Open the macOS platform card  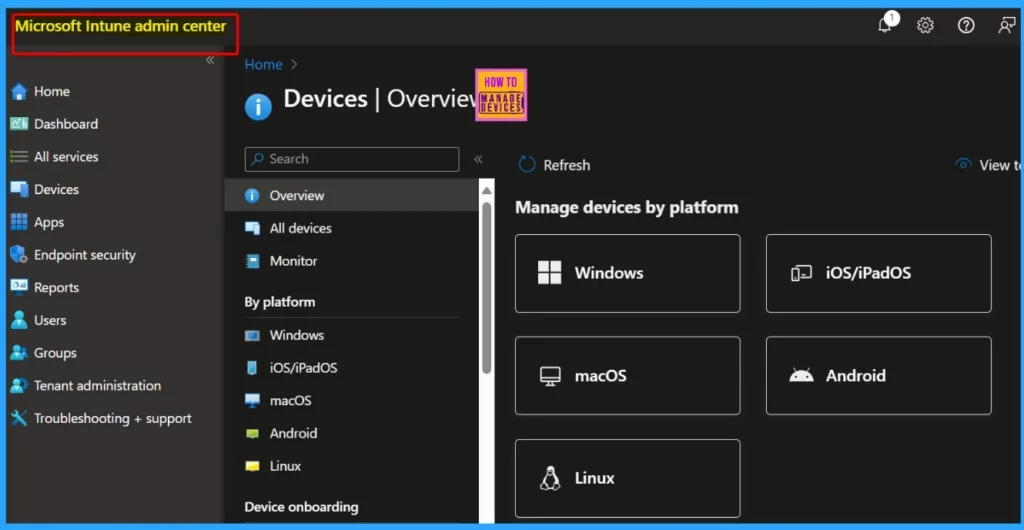pos(628,376)
